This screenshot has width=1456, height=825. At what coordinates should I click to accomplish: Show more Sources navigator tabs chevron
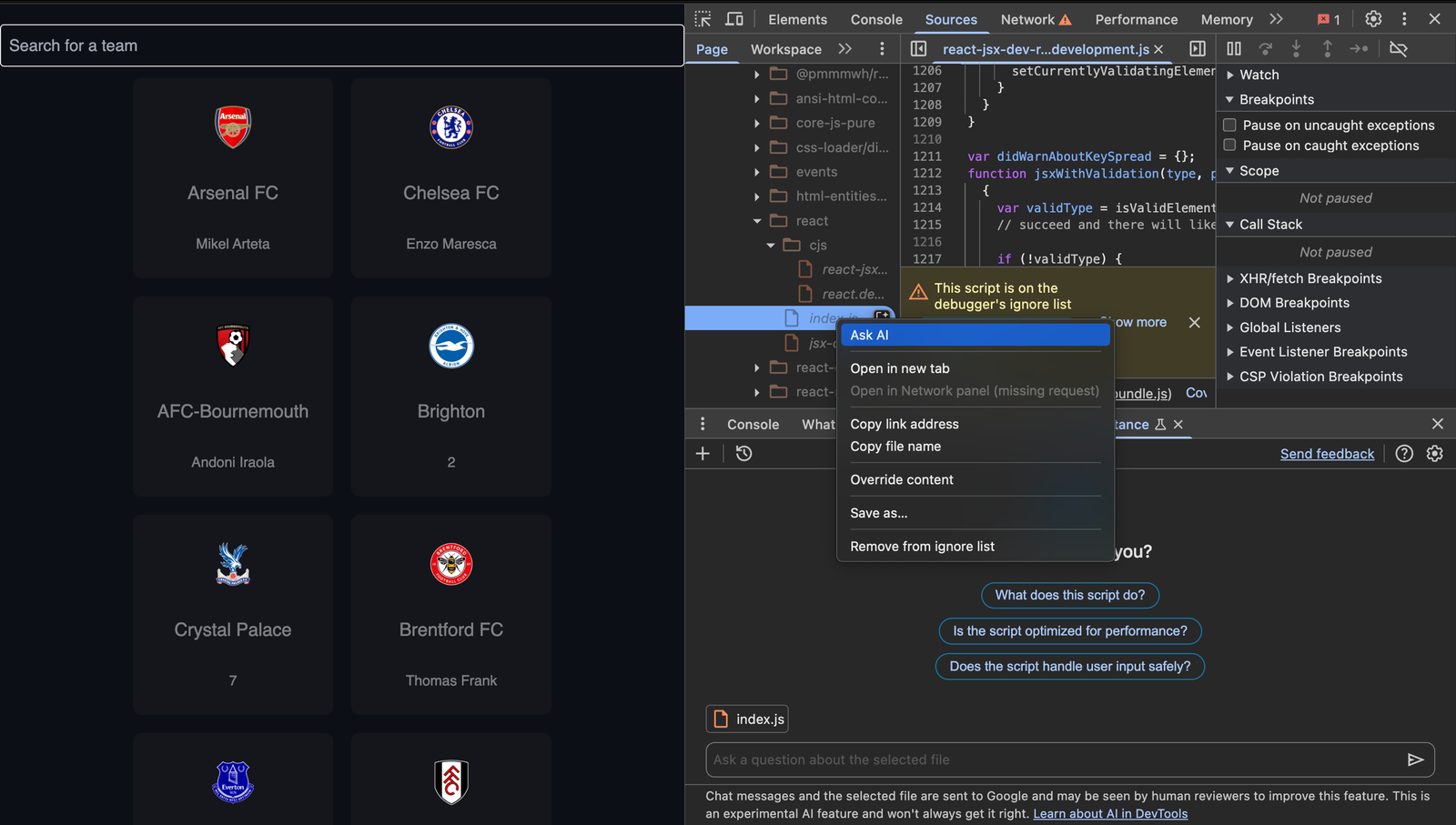[845, 49]
